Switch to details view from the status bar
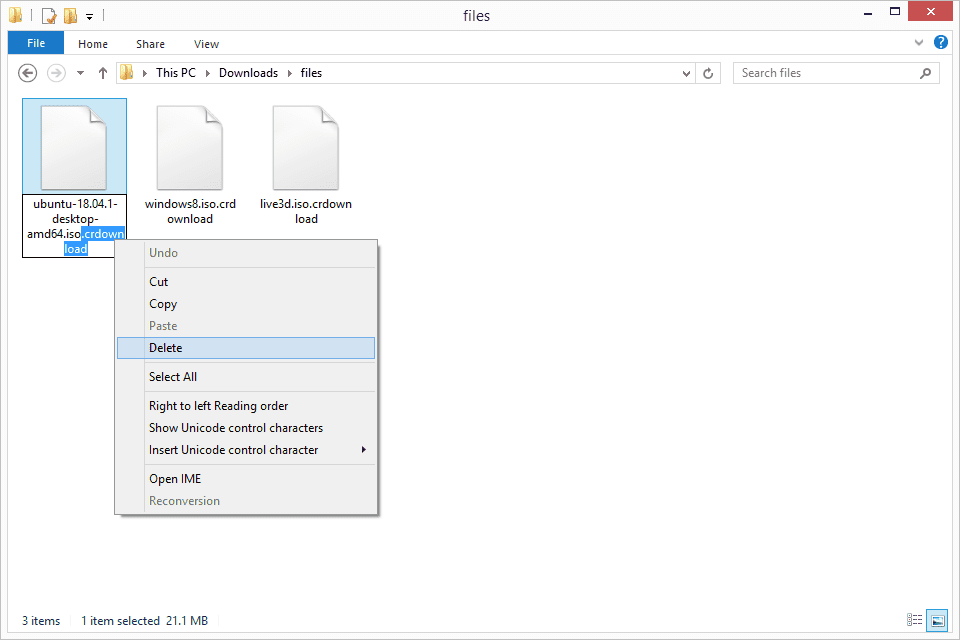960x640 pixels. pos(915,620)
